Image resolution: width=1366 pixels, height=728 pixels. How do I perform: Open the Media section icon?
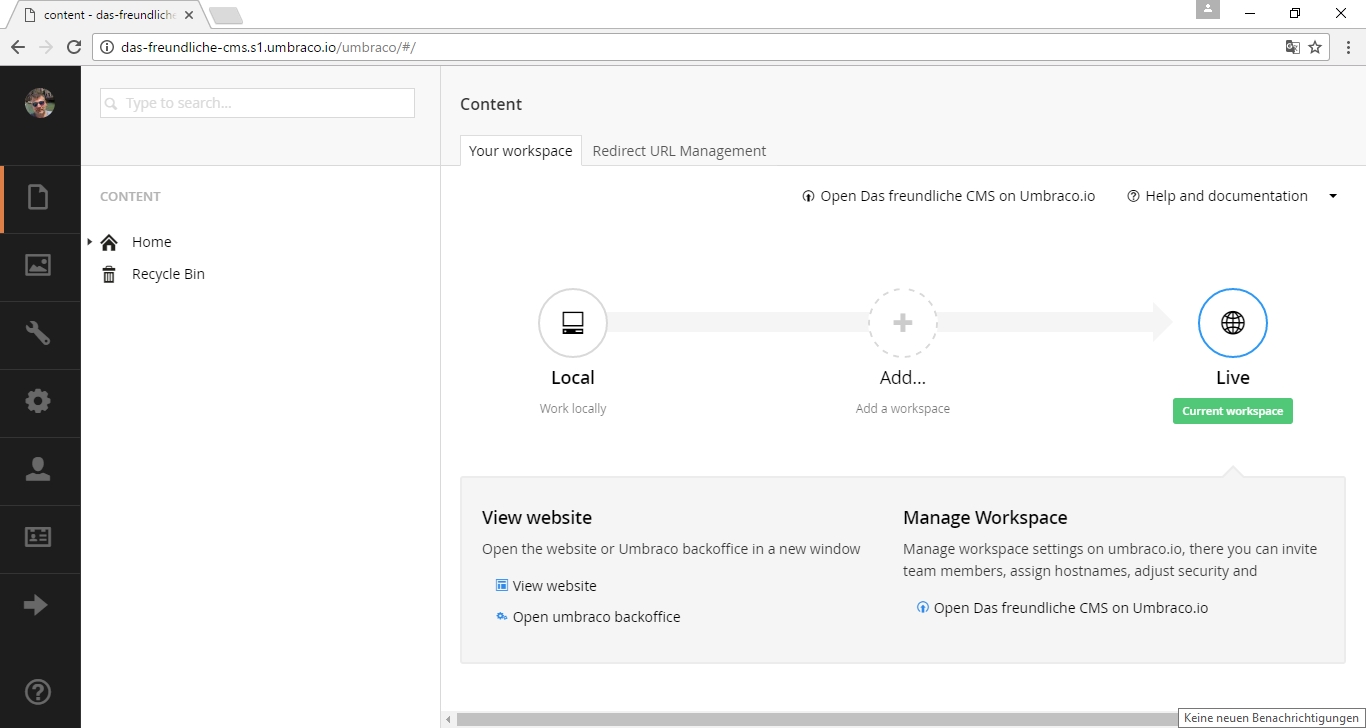(x=38, y=266)
